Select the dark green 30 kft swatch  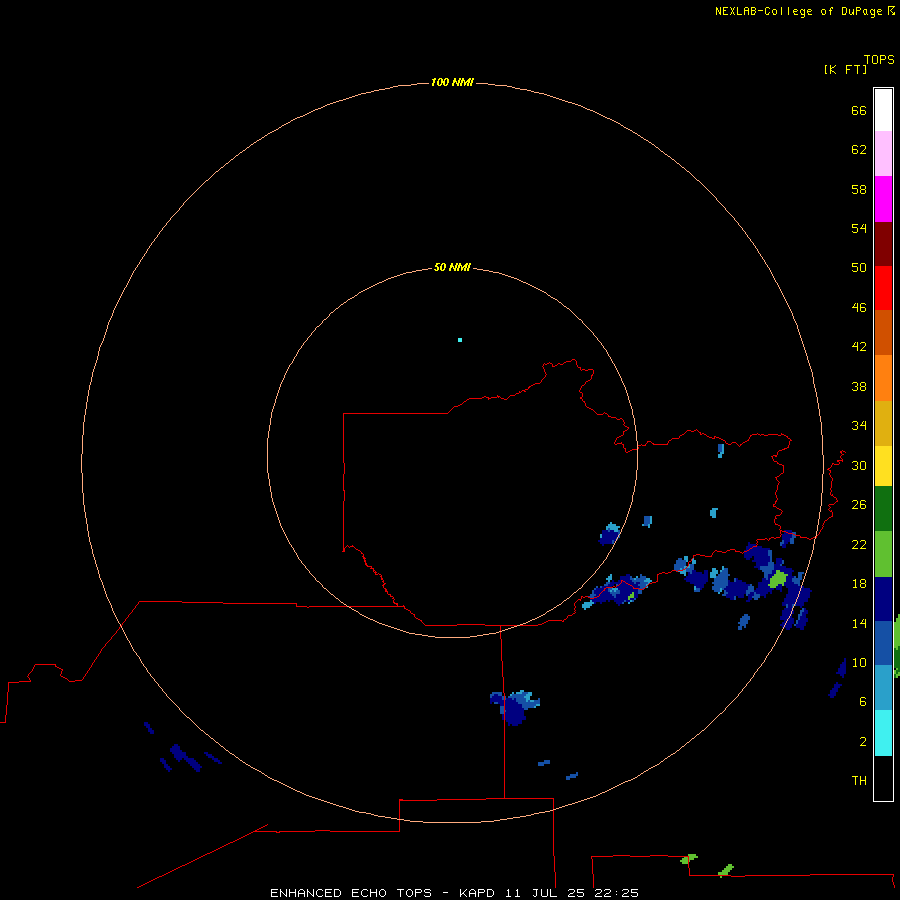point(883,509)
